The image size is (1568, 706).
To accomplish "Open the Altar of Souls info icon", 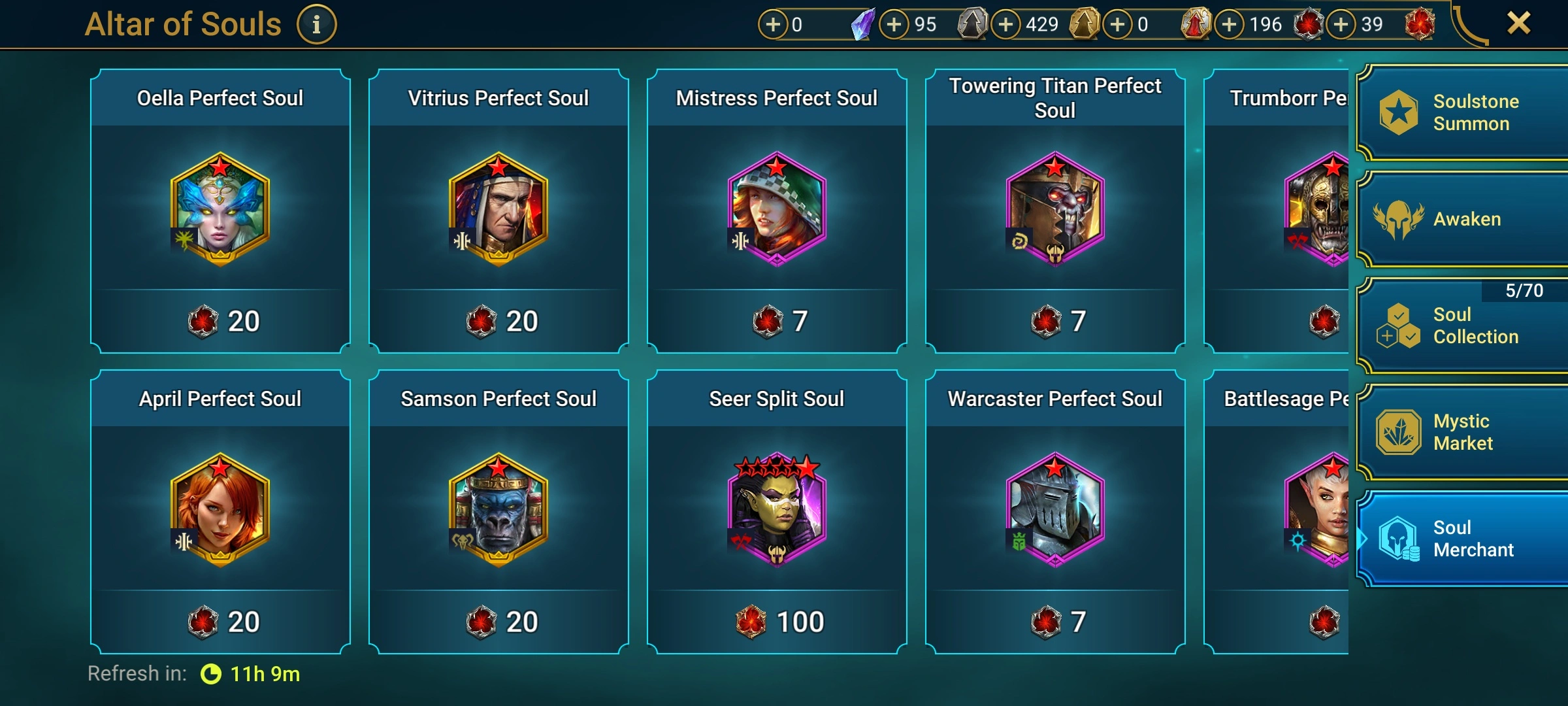I will pos(317,25).
